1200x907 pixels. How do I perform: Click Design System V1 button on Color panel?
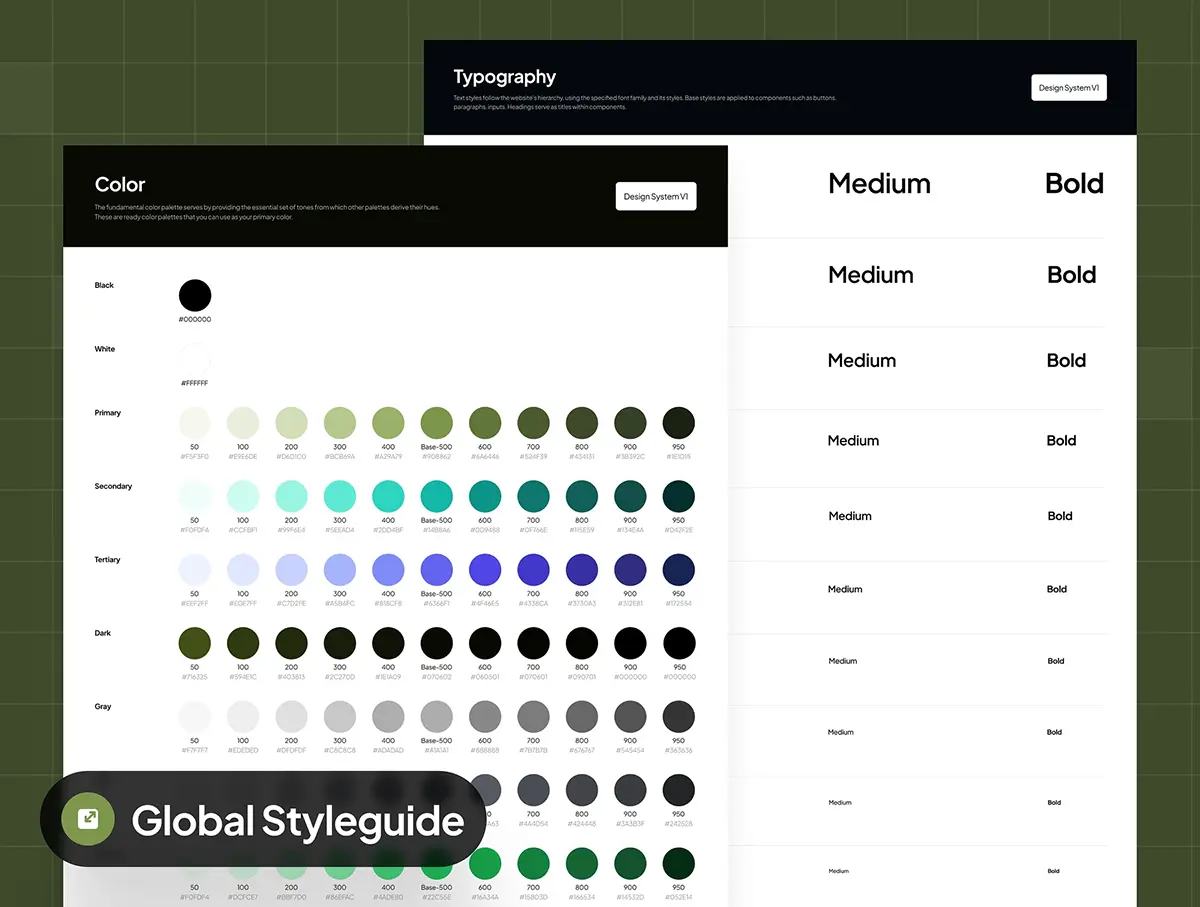[655, 196]
